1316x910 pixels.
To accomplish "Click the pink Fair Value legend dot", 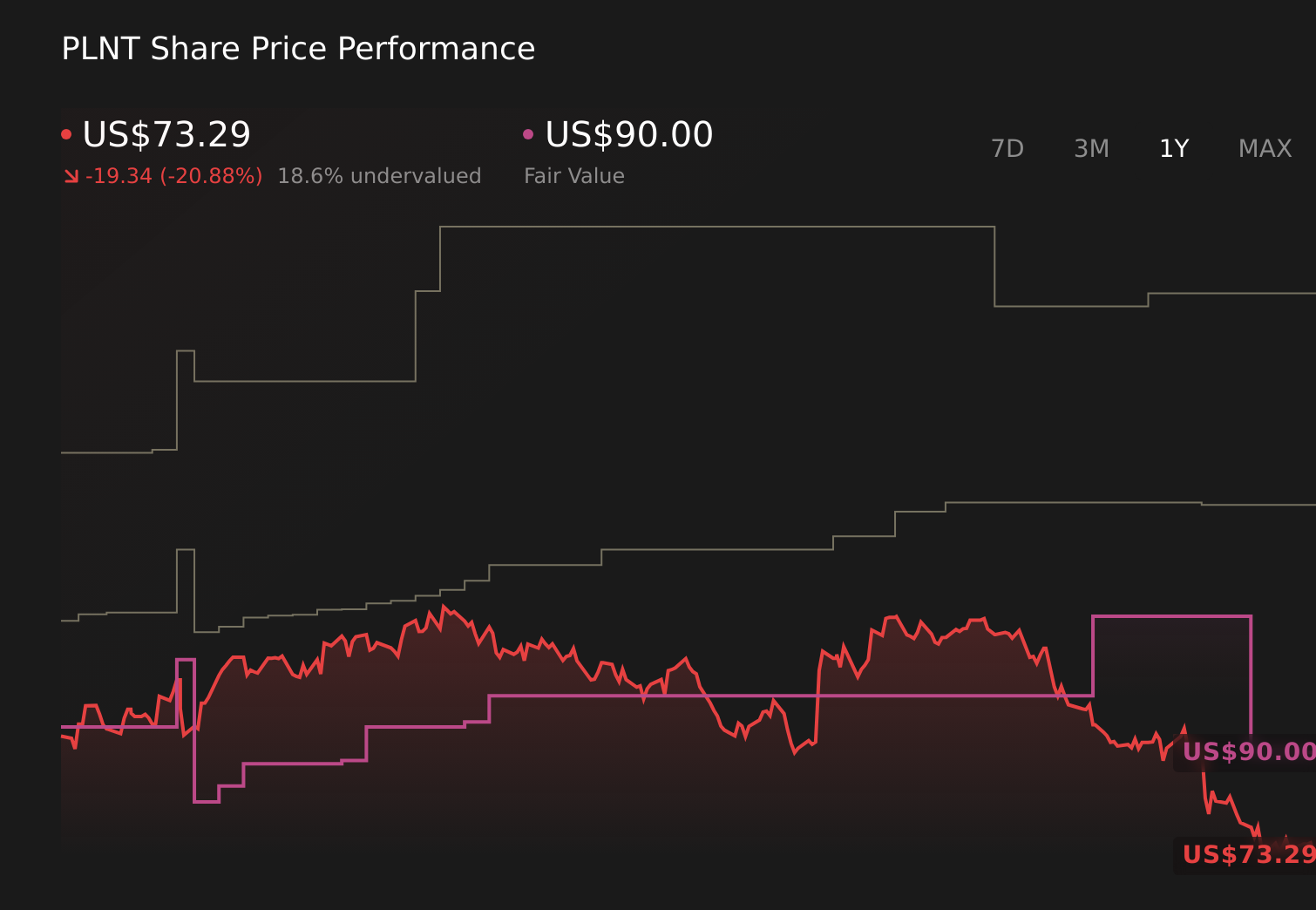I will click(528, 132).
